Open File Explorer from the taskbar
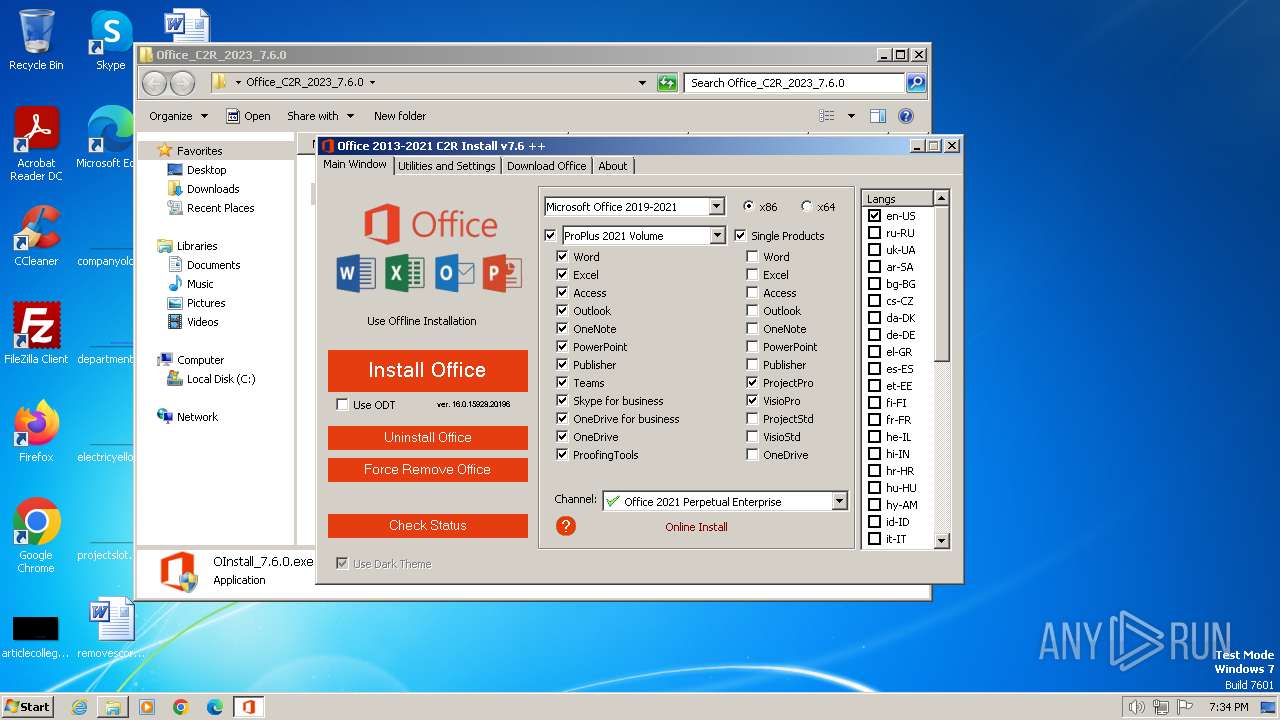This screenshot has width=1280, height=720. tap(113, 707)
